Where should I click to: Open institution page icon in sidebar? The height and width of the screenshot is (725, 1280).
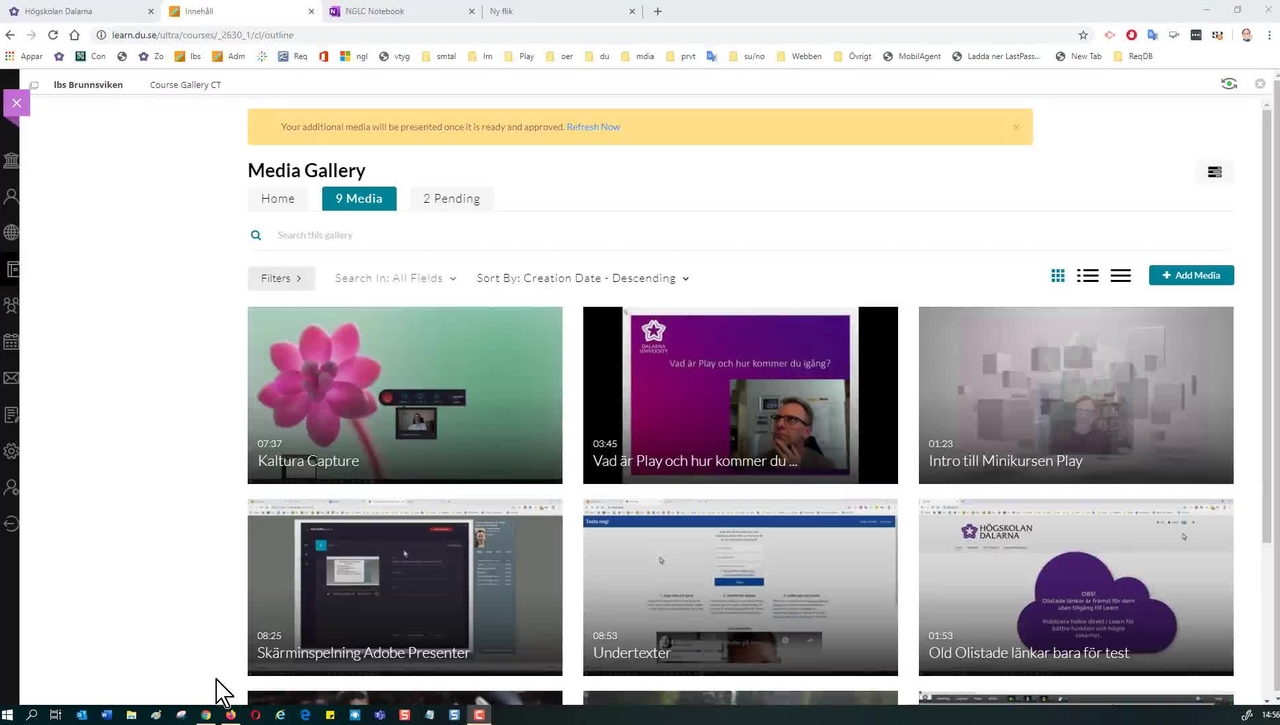pyautogui.click(x=12, y=161)
